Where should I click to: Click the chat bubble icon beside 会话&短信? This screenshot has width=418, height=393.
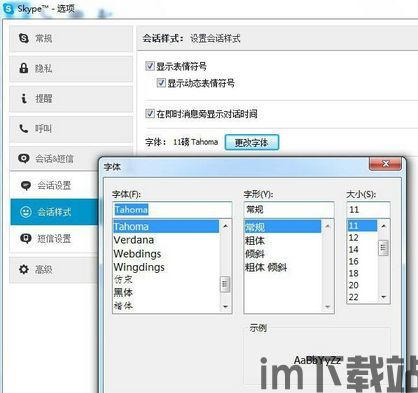point(24,158)
